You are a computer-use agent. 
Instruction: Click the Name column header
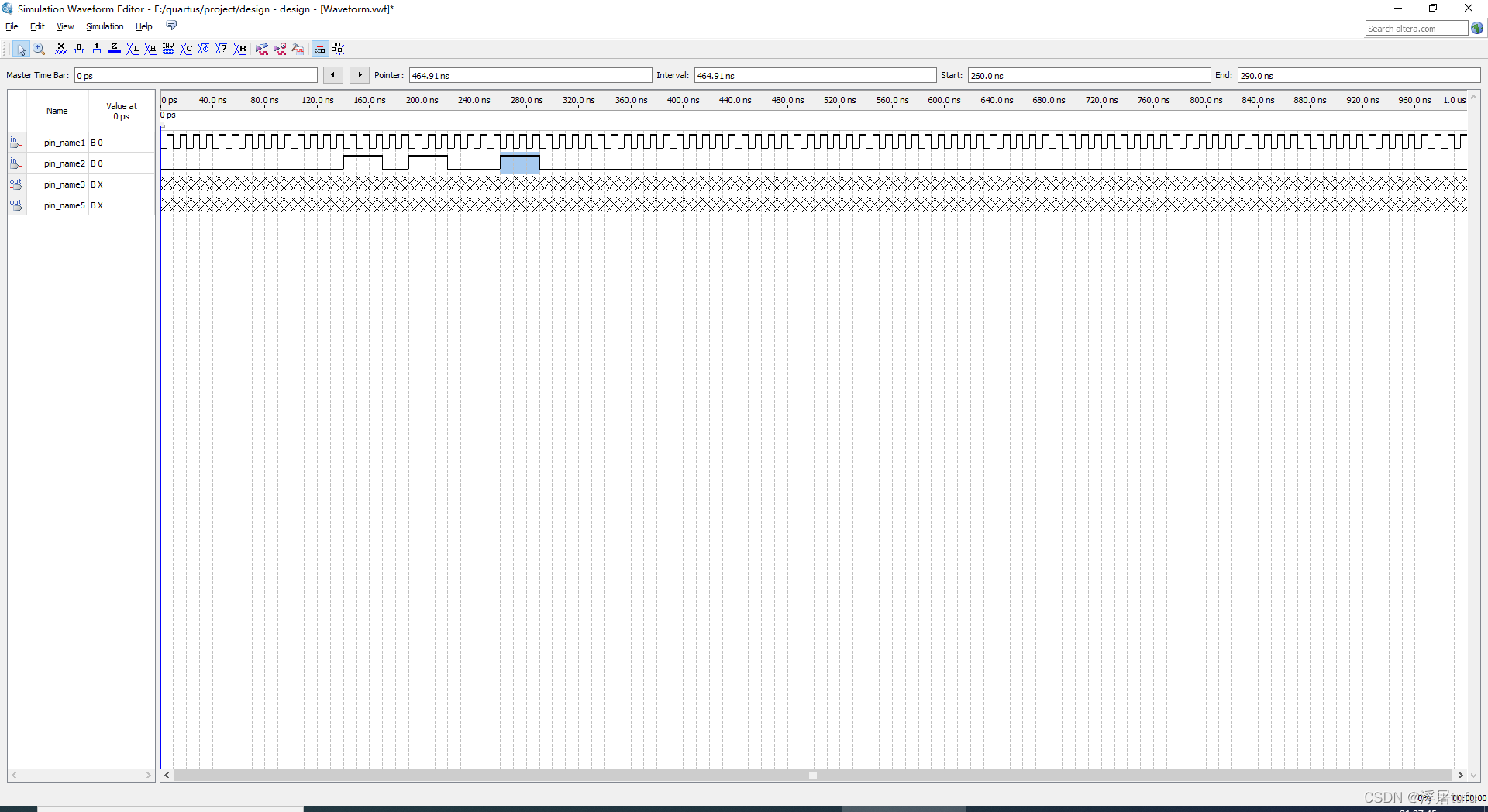pos(57,111)
